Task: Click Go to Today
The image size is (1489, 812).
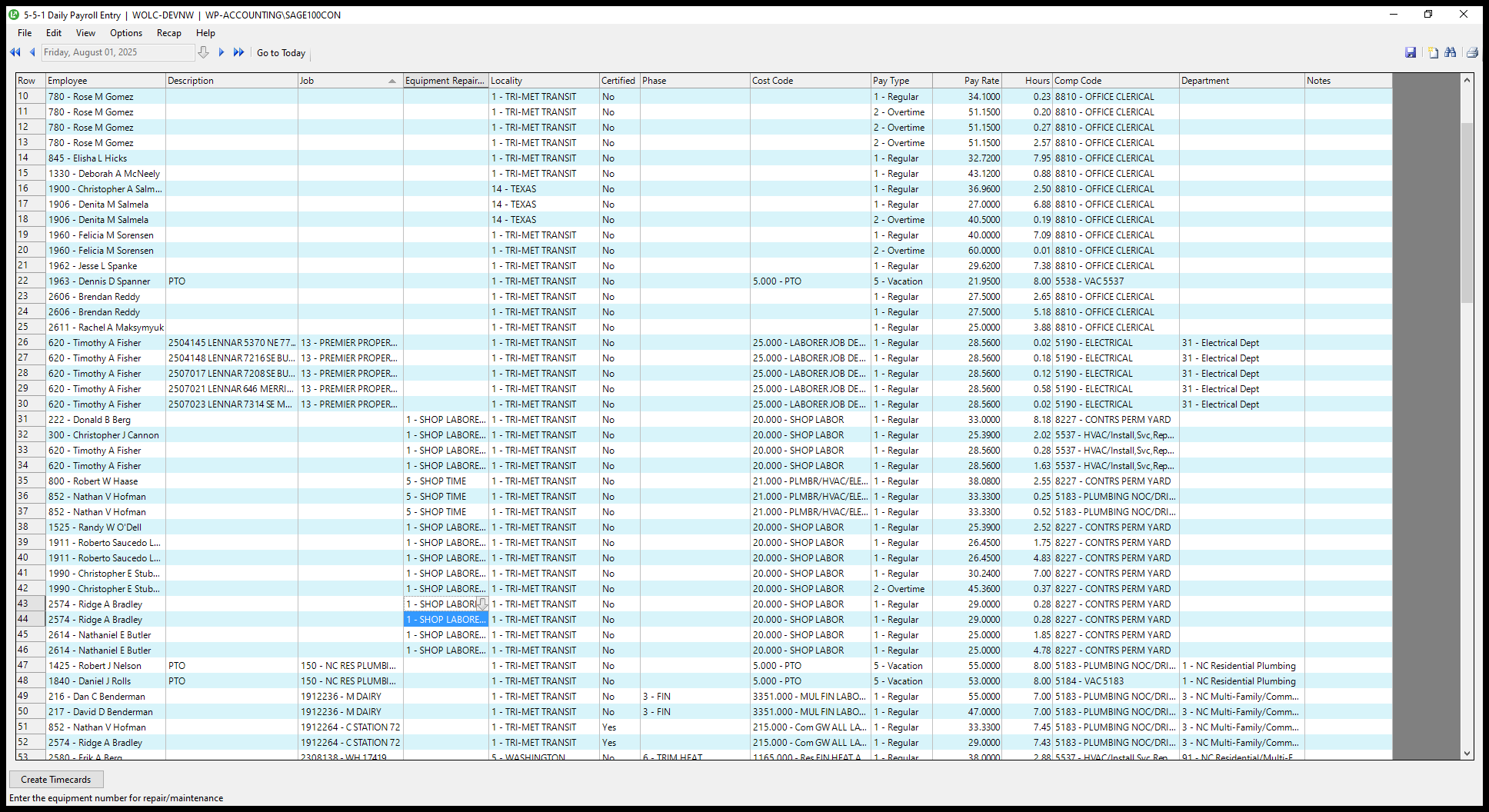Action: 281,53
